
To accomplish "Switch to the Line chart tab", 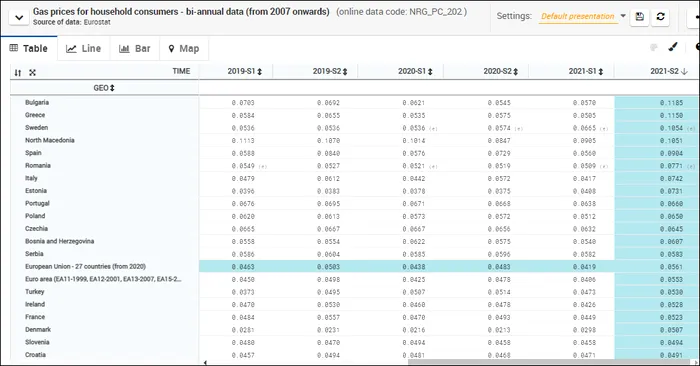I will coord(83,49).
